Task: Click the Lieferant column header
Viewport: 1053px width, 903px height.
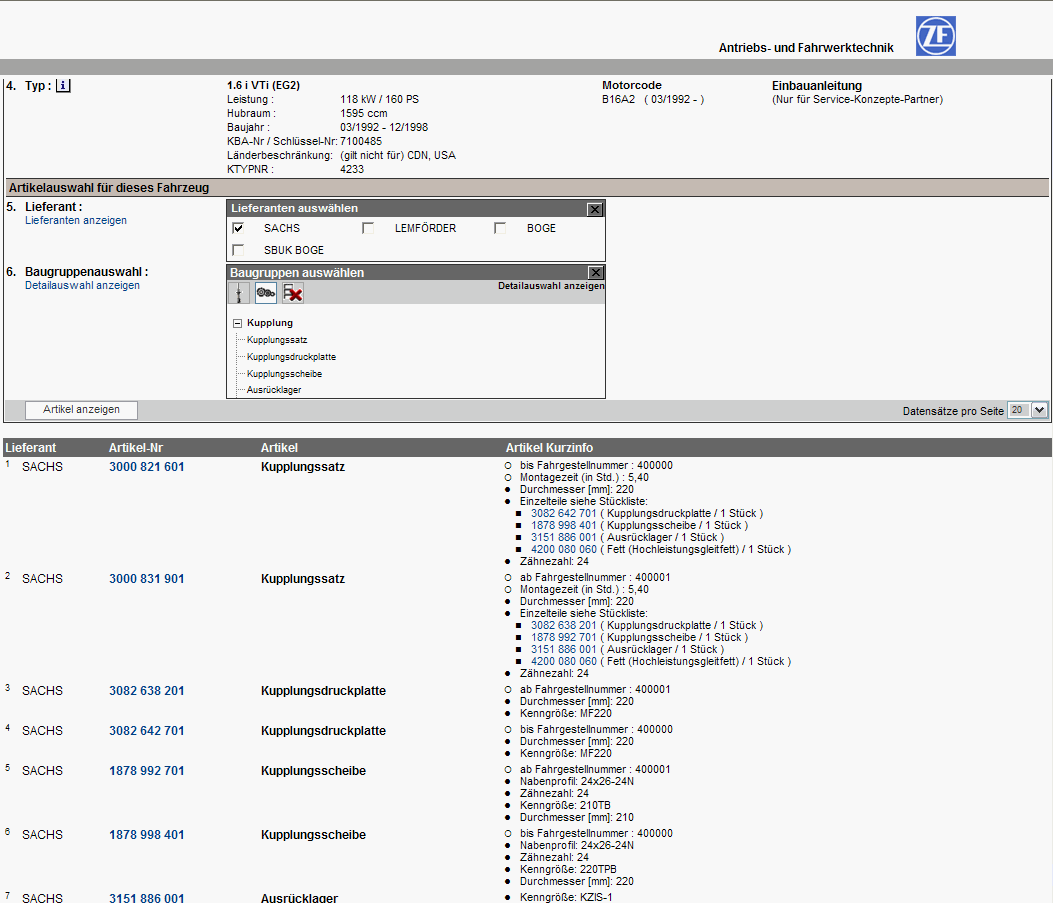Action: coord(31,448)
